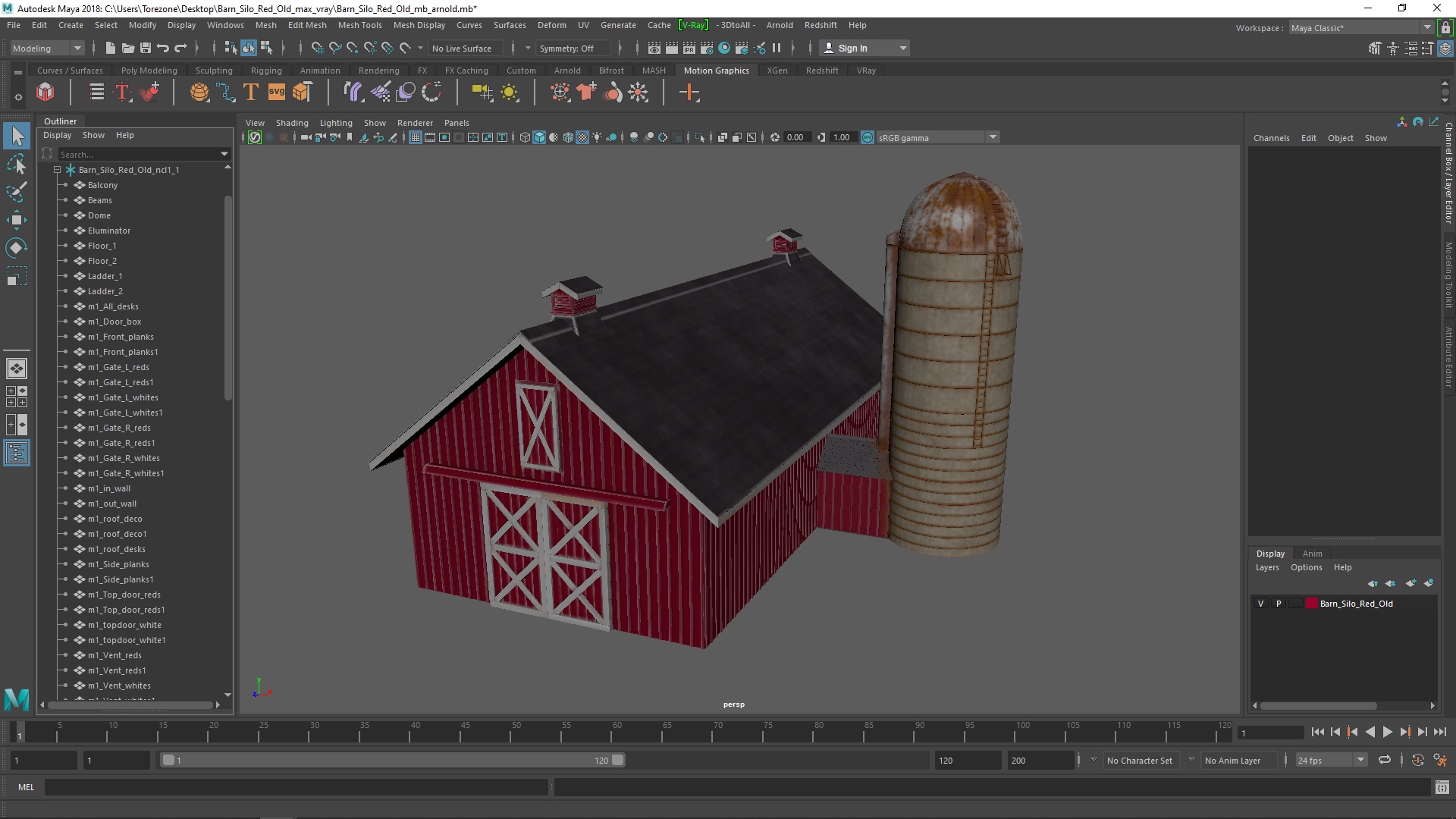Toggle the viewport grid display icon
The image size is (1456, 819).
point(416,137)
